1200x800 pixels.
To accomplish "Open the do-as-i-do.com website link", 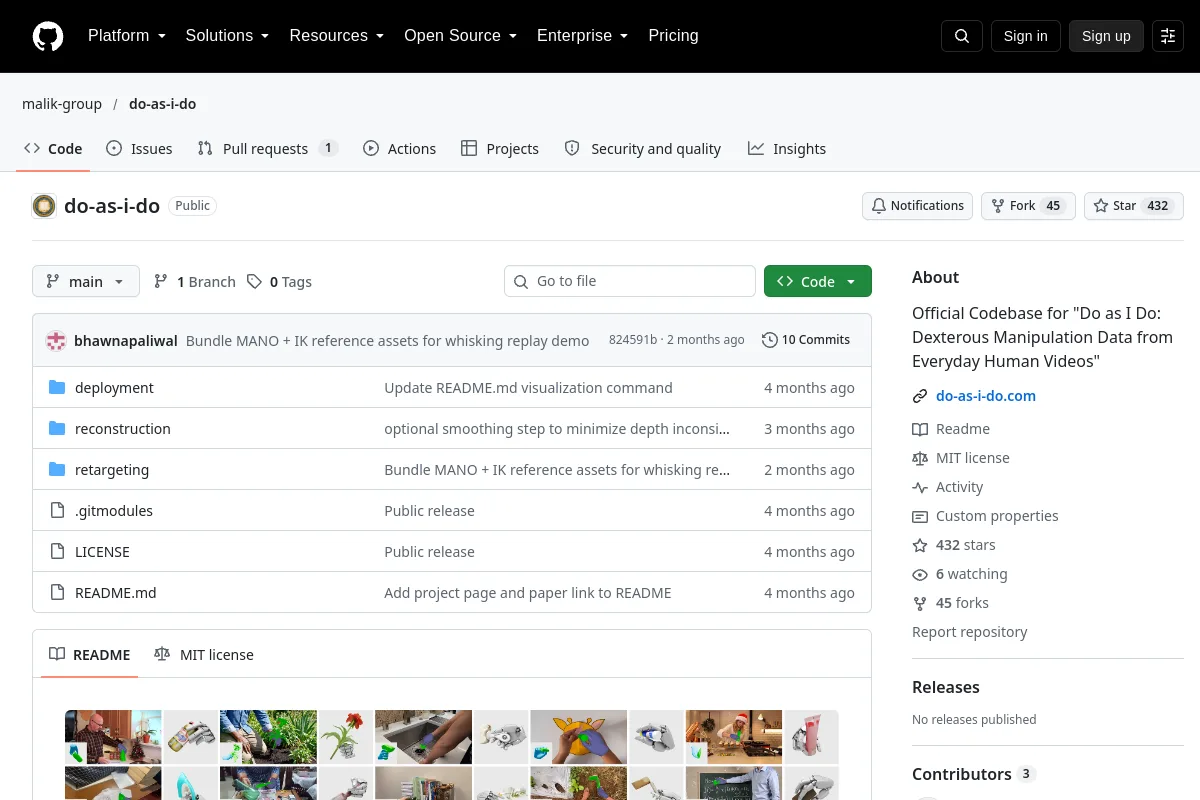I will pyautogui.click(x=986, y=396).
